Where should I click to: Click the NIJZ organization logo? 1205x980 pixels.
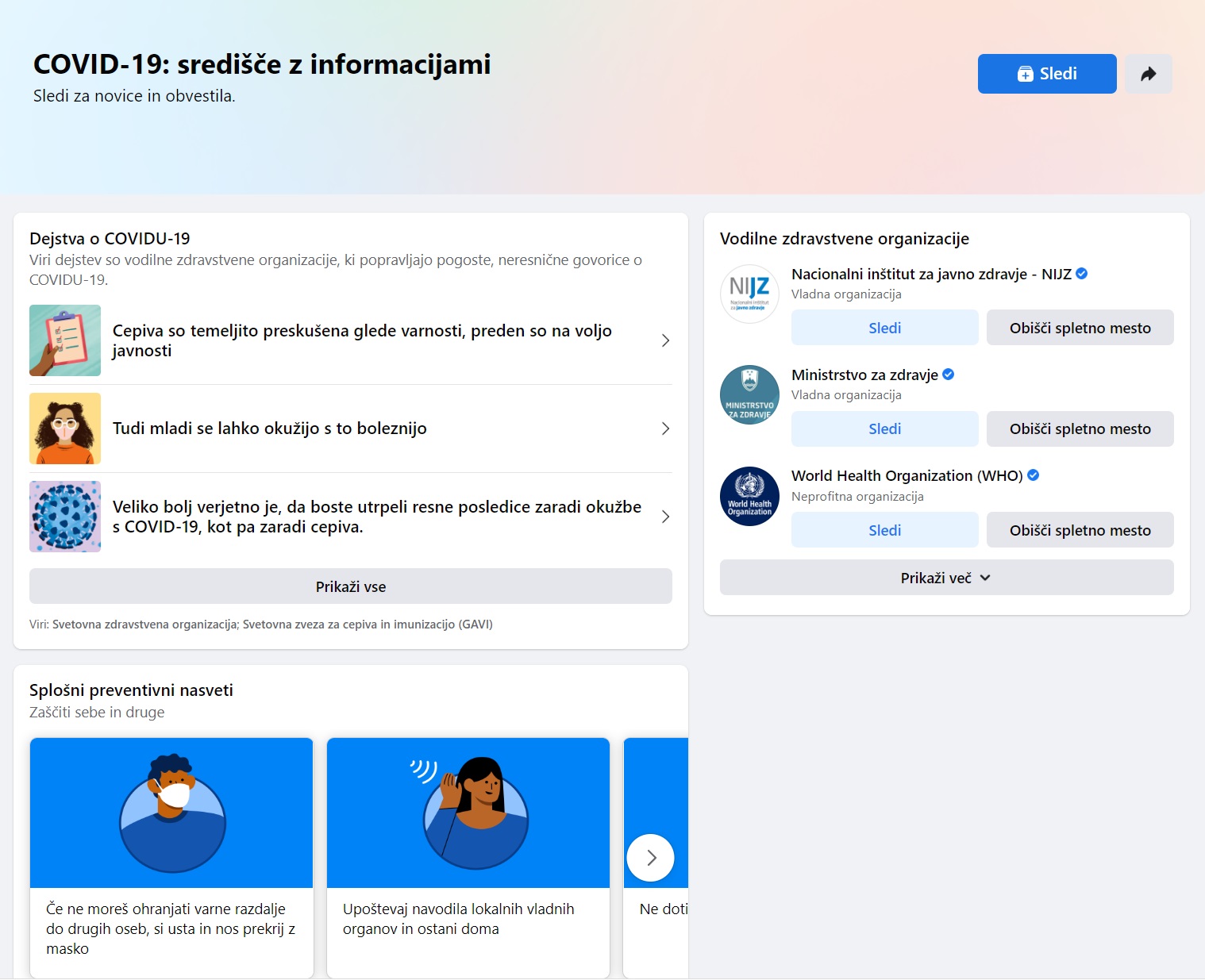[749, 294]
